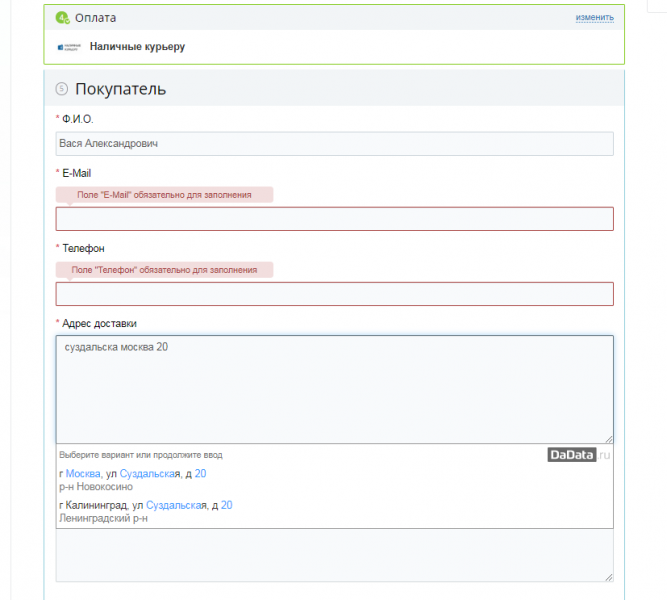The image size is (667, 600).
Task: Click the Покупатель section heading
Action: [x=120, y=89]
